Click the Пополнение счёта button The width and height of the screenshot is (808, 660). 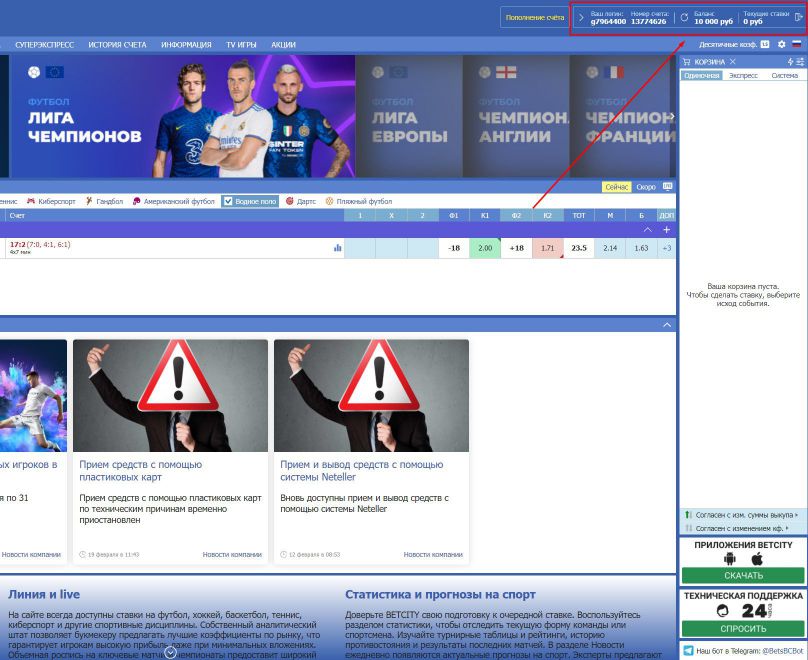(534, 17)
